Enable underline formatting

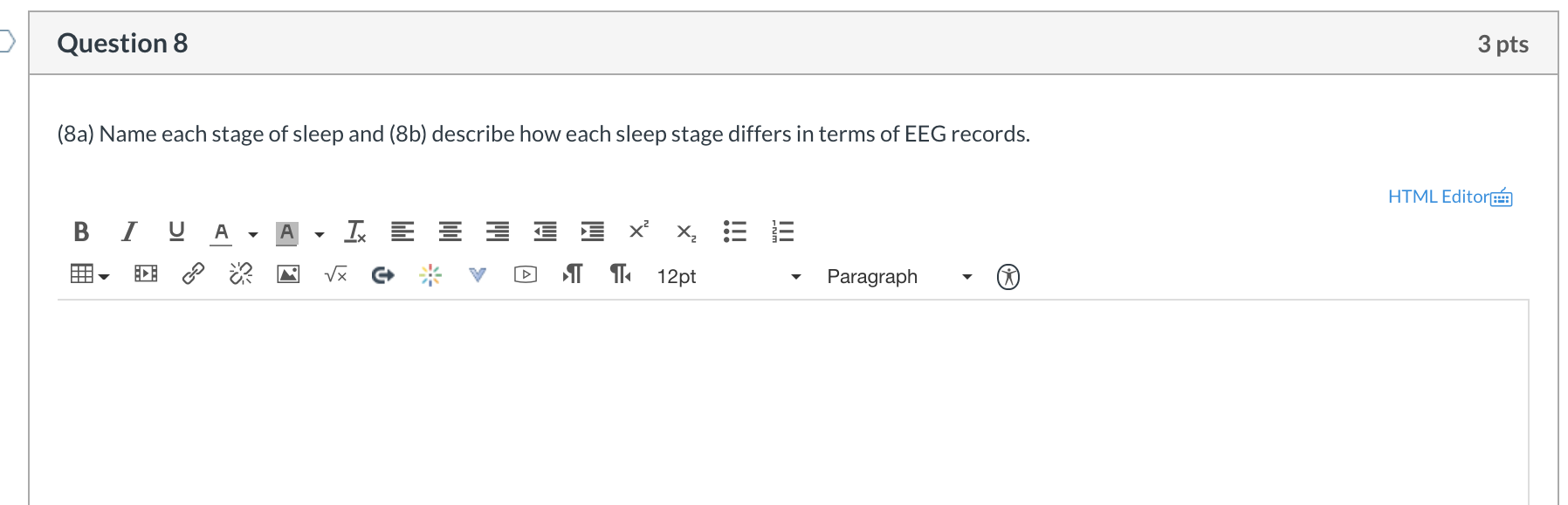[x=175, y=232]
